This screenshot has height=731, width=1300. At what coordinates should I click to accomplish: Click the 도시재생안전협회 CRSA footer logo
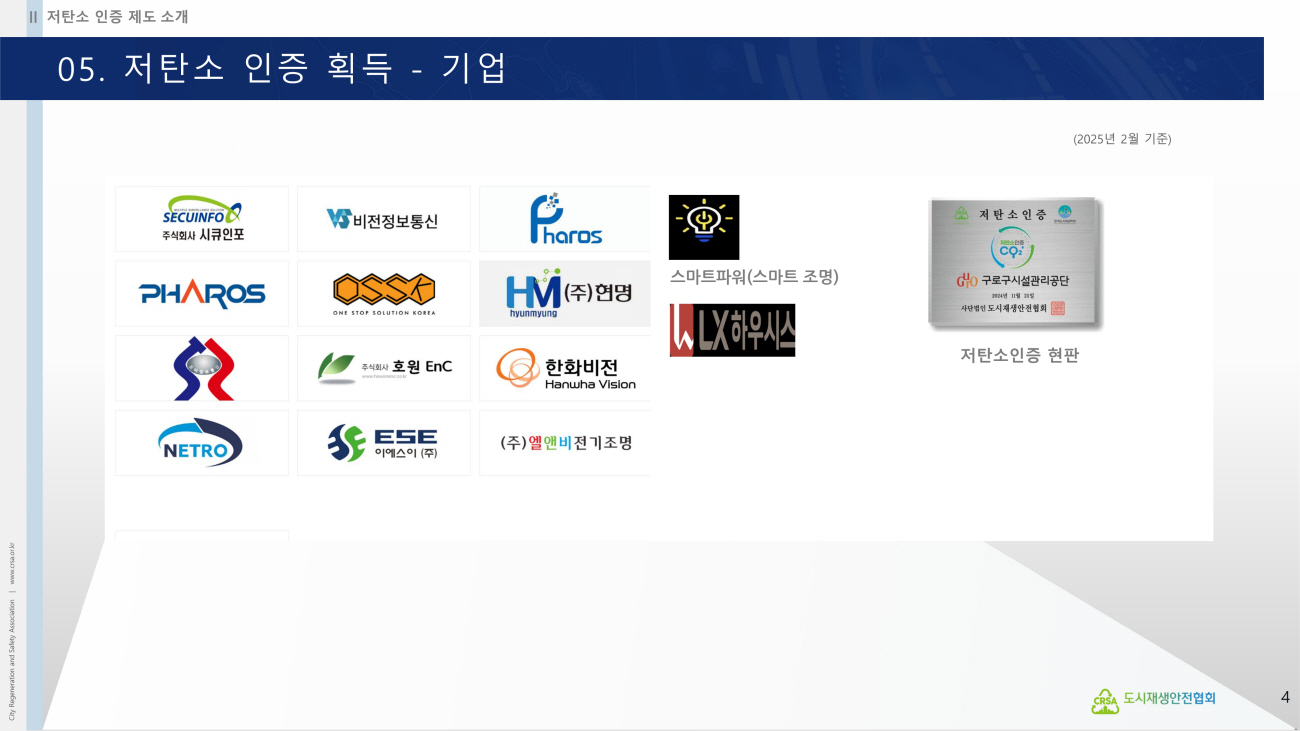[x=1153, y=699]
